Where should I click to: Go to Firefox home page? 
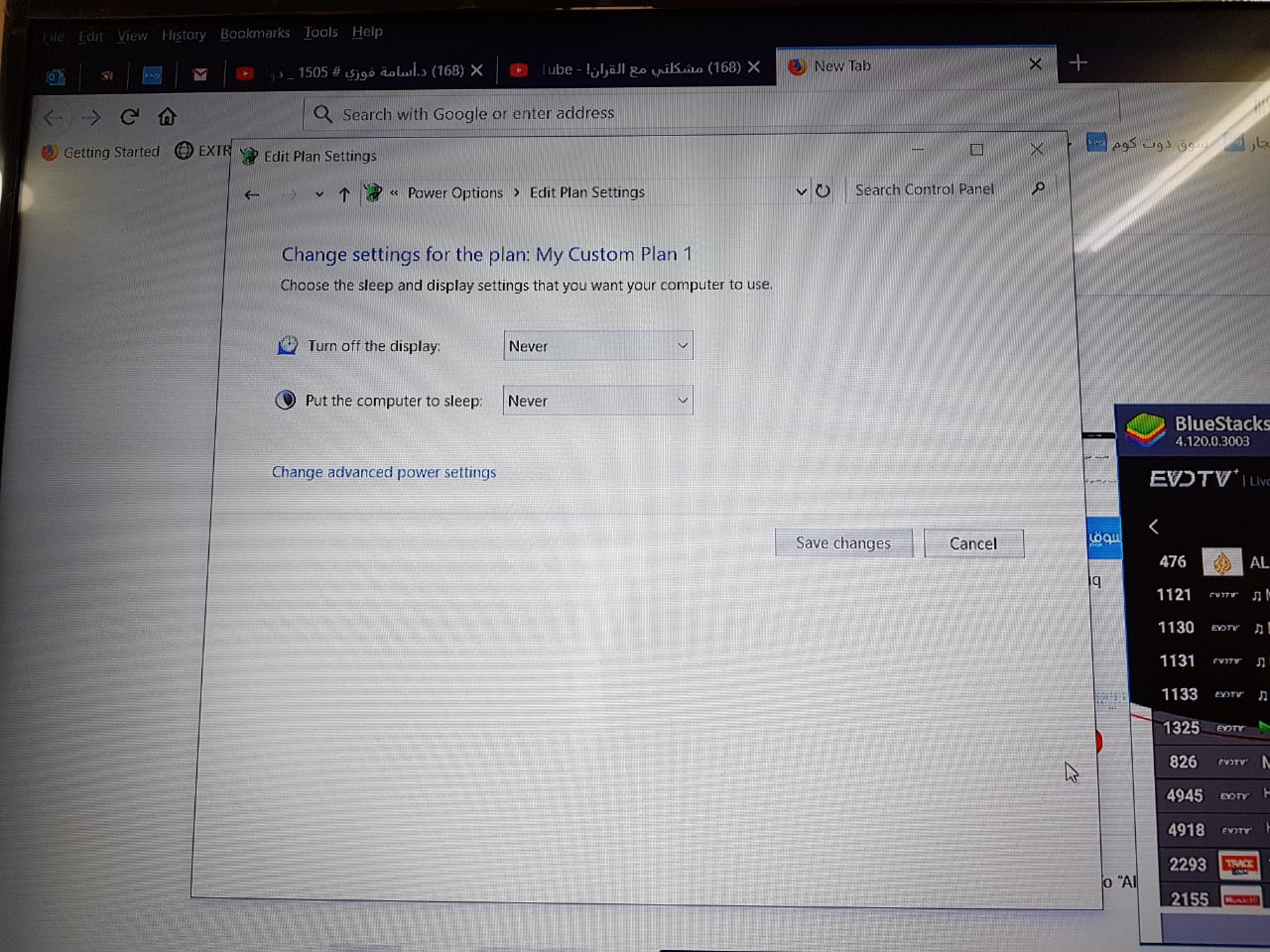(167, 116)
